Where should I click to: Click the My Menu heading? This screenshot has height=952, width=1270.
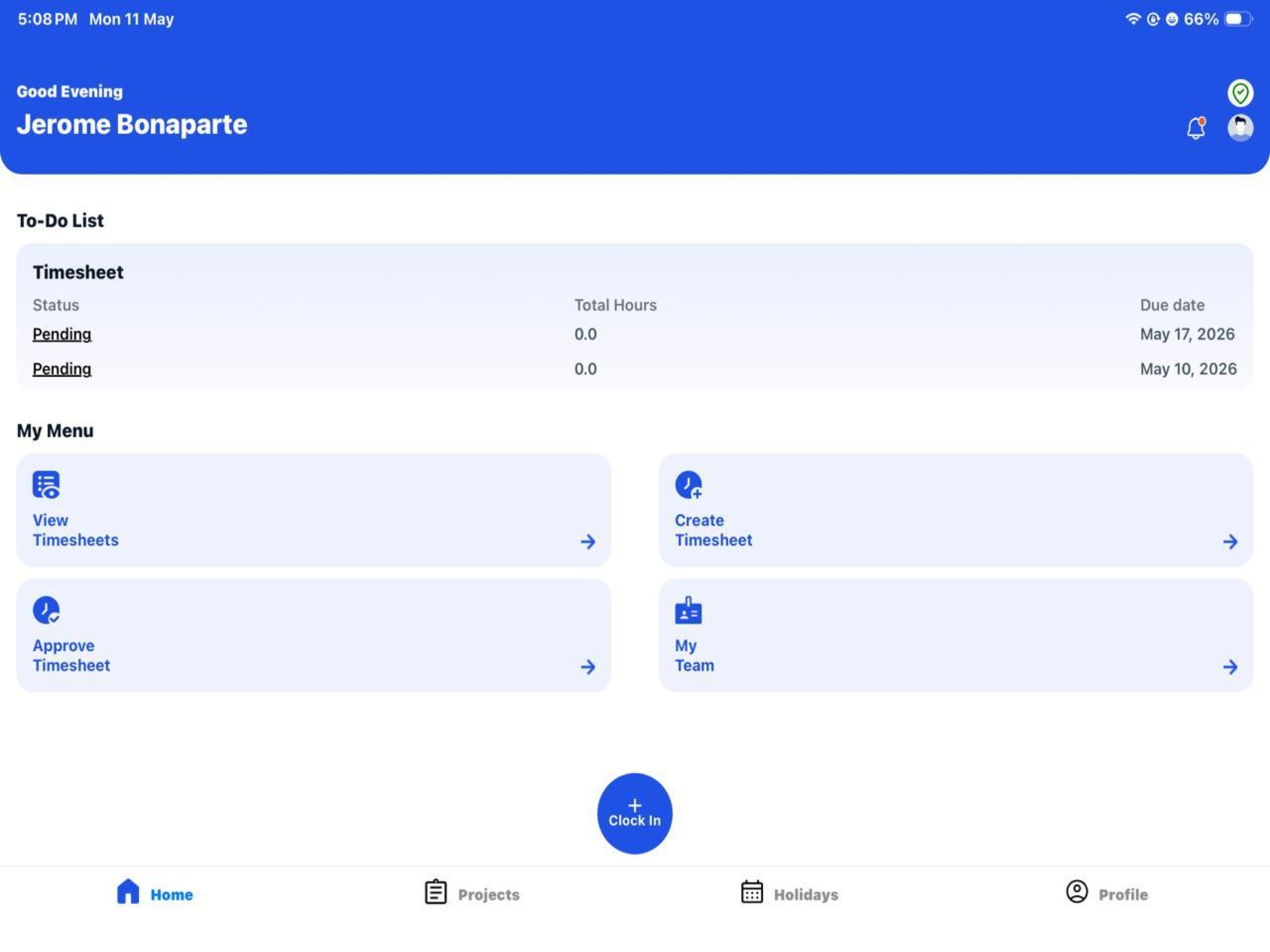(54, 430)
